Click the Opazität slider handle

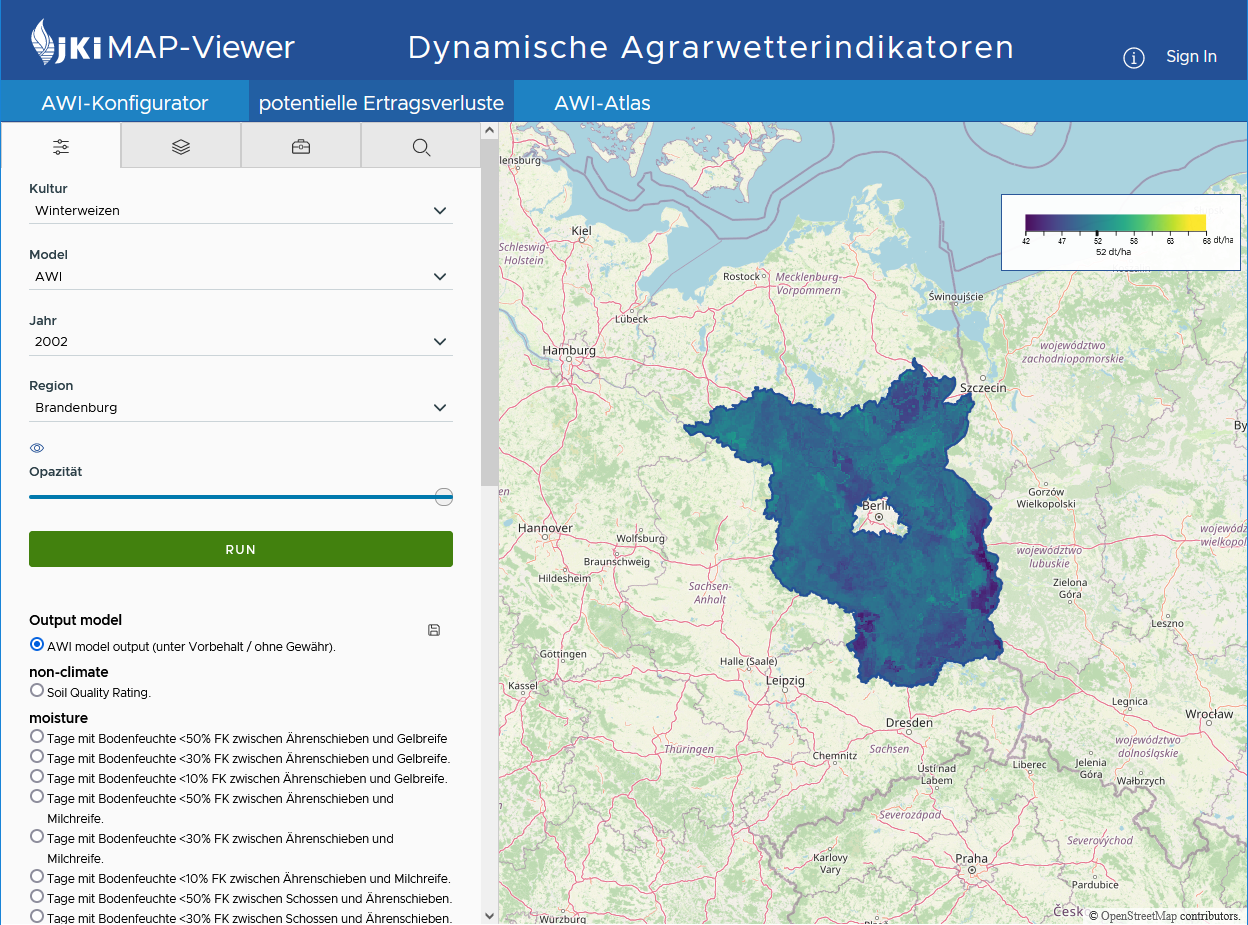click(444, 497)
